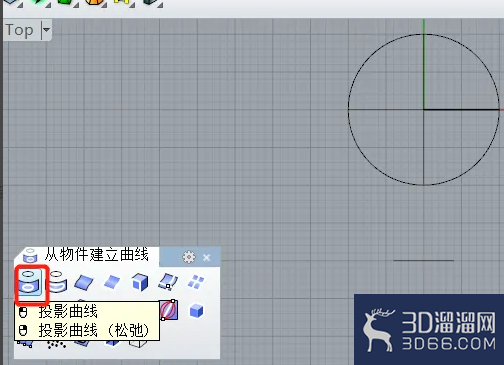
Task: Choose the curved blue surface edge icon
Action: 84,283
